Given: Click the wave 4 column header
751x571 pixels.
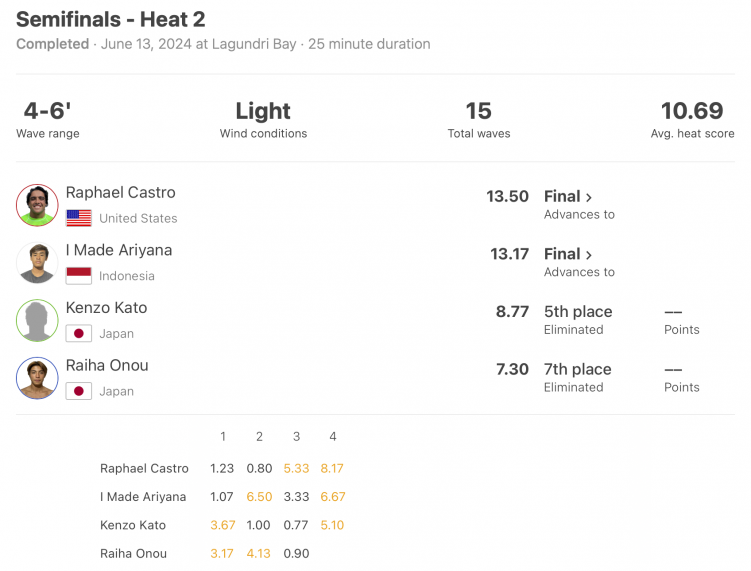Looking at the screenshot, I should [x=333, y=436].
